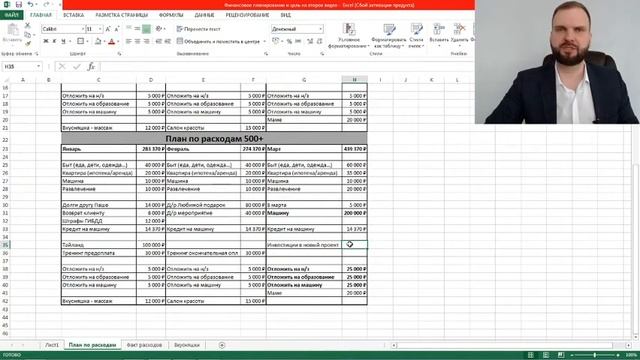Screen dimensions: 640x360
Task: Switch to the ВСТАВКА ribbon tab
Action: pyautogui.click(x=73, y=15)
